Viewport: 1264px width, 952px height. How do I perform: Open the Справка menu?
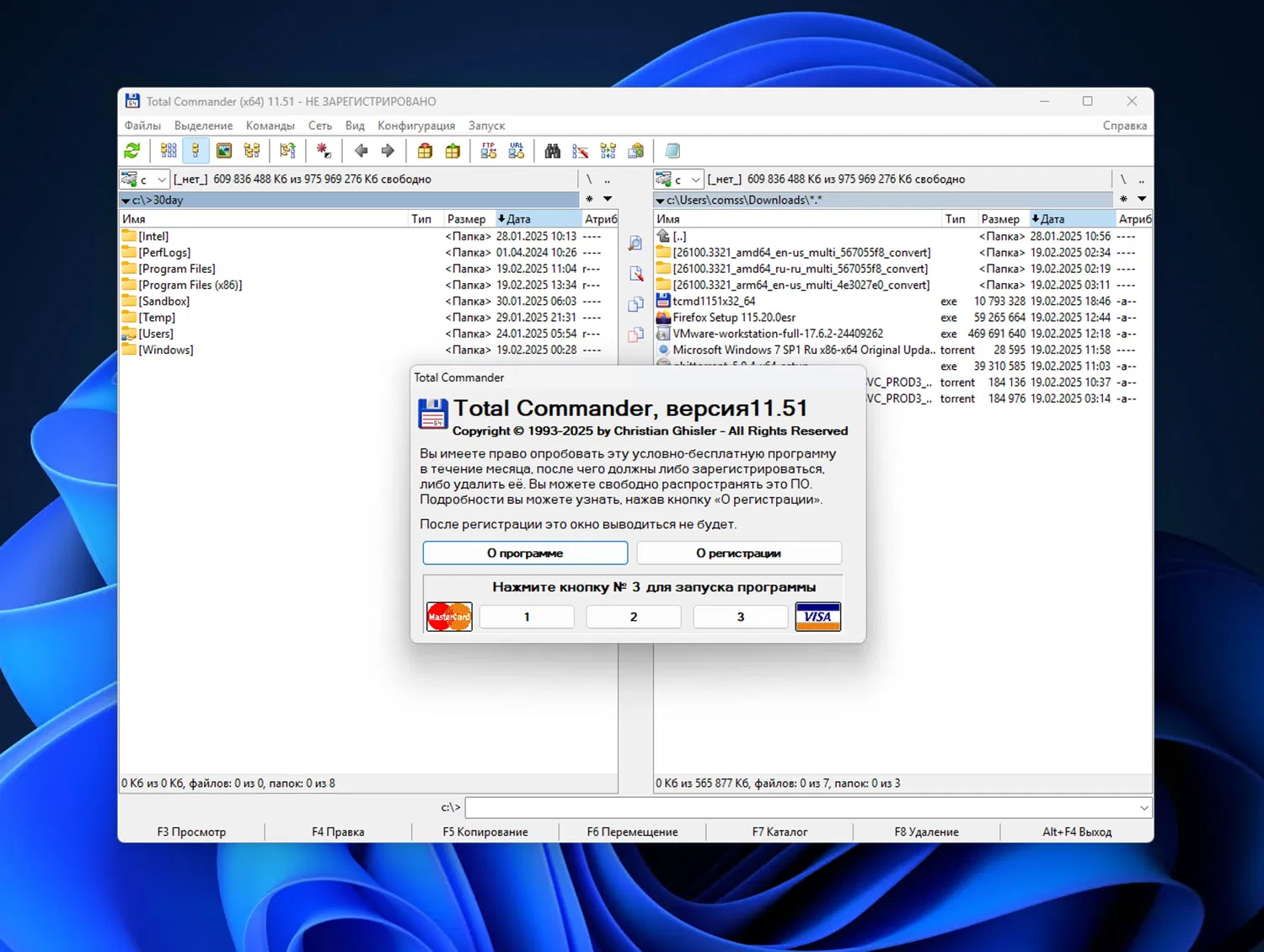(1125, 126)
